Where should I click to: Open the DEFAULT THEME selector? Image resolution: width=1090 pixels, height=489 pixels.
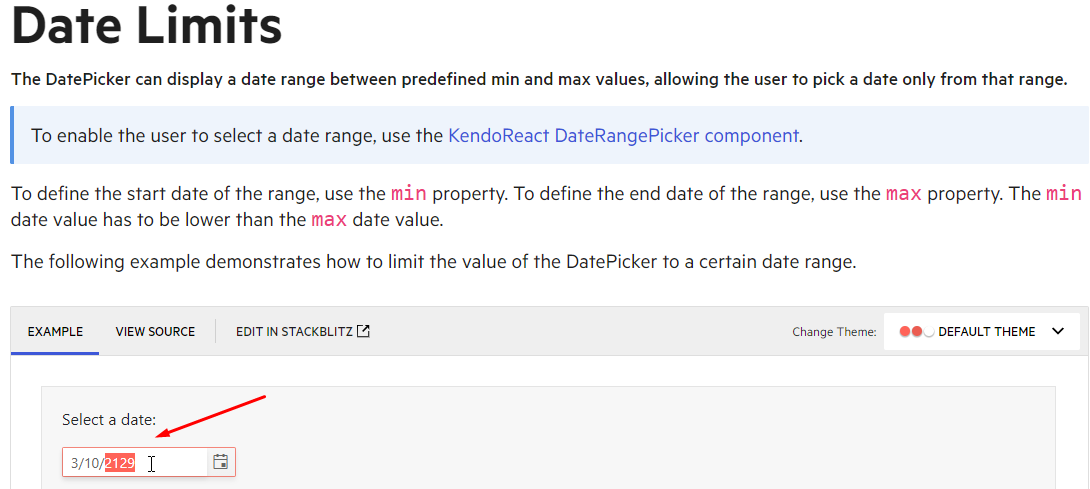point(982,332)
